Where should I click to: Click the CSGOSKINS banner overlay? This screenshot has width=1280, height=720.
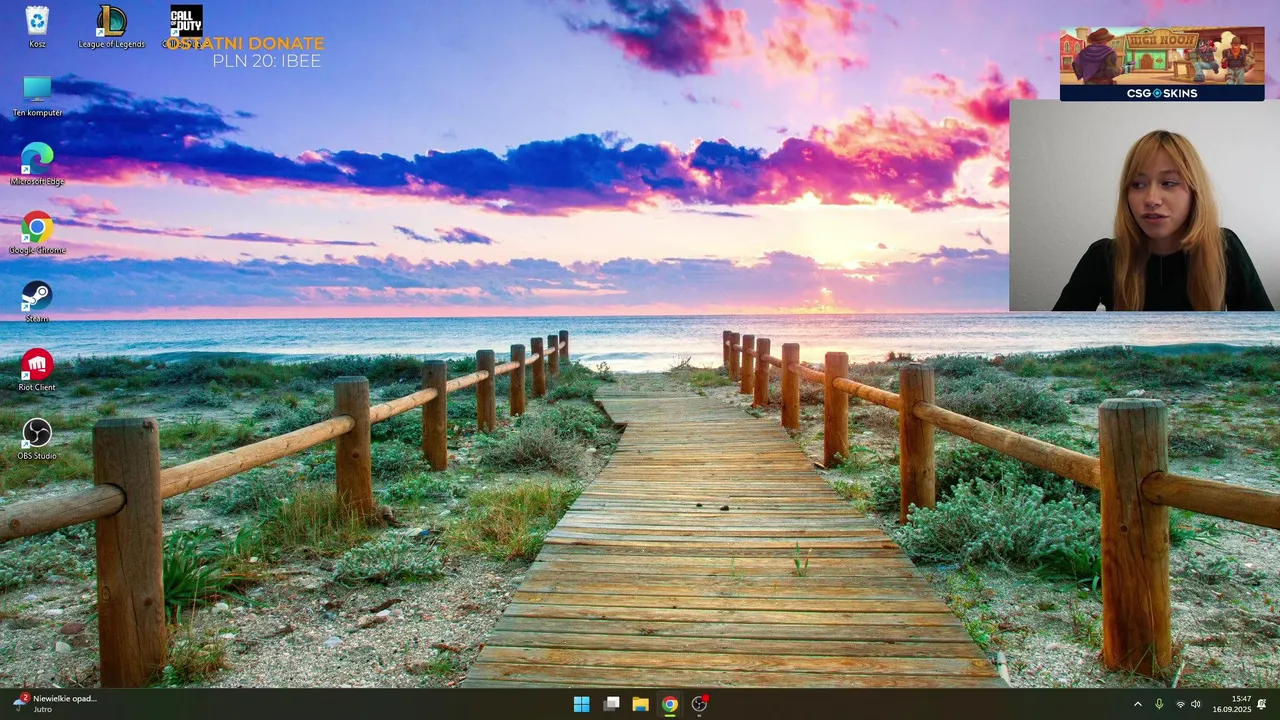point(1161,64)
